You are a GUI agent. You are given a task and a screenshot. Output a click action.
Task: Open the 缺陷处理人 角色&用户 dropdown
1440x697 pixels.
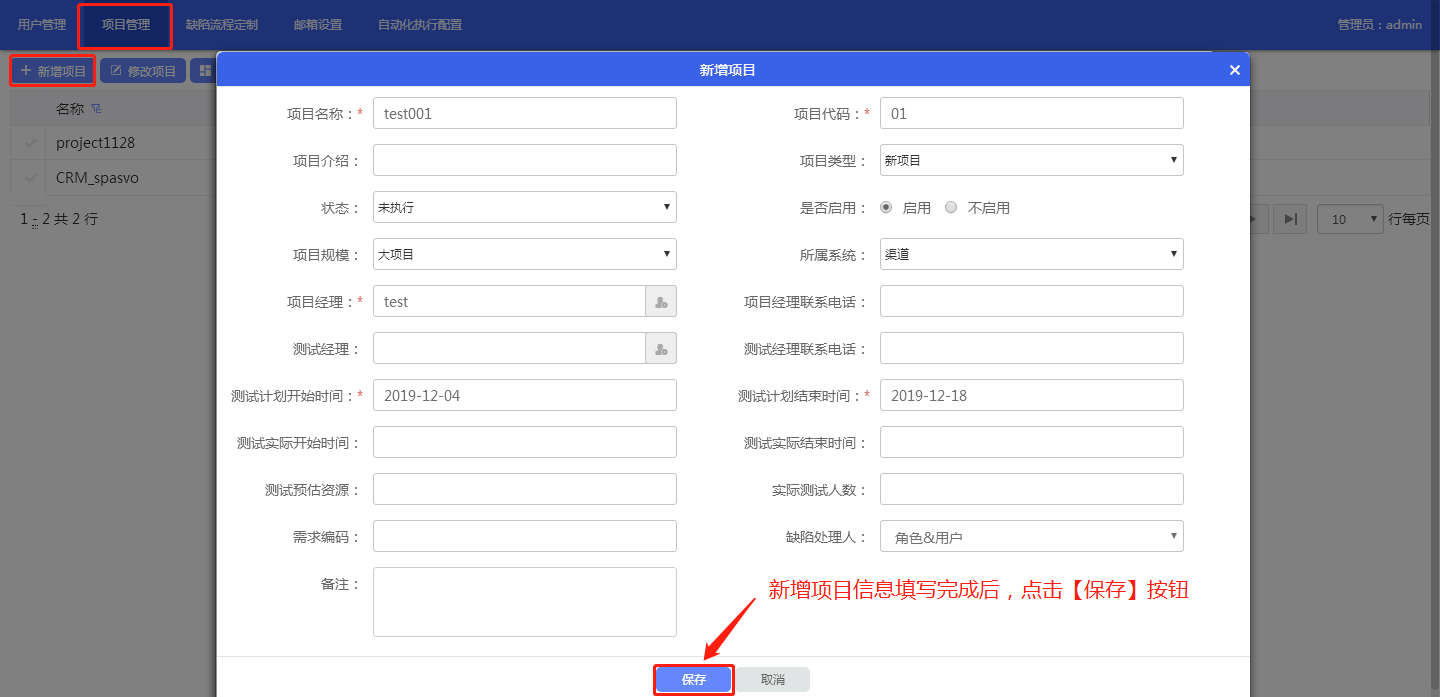[1031, 537]
